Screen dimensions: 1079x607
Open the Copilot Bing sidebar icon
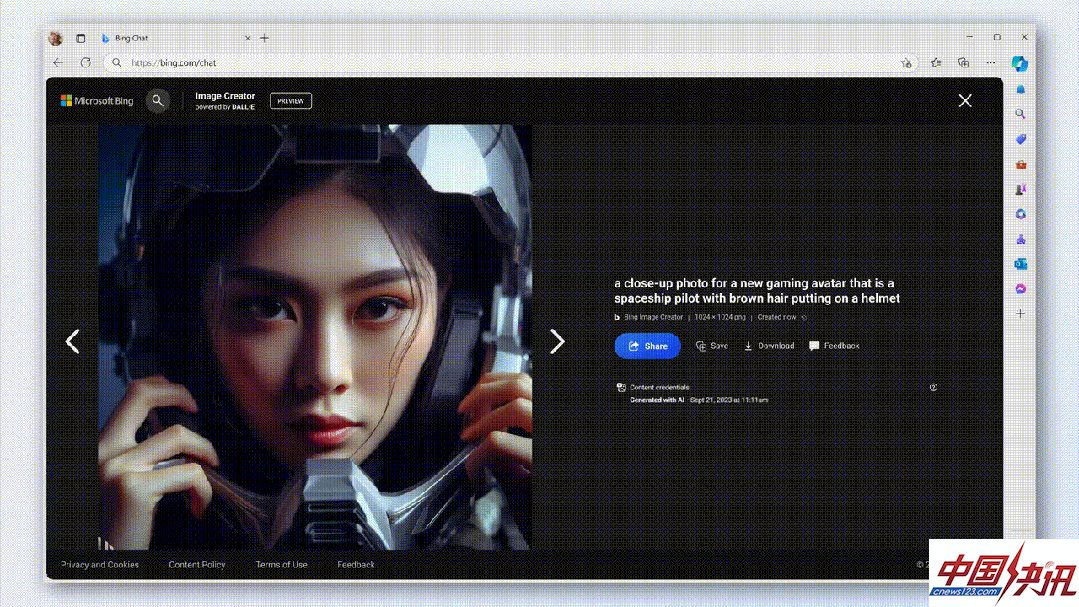(1020, 63)
